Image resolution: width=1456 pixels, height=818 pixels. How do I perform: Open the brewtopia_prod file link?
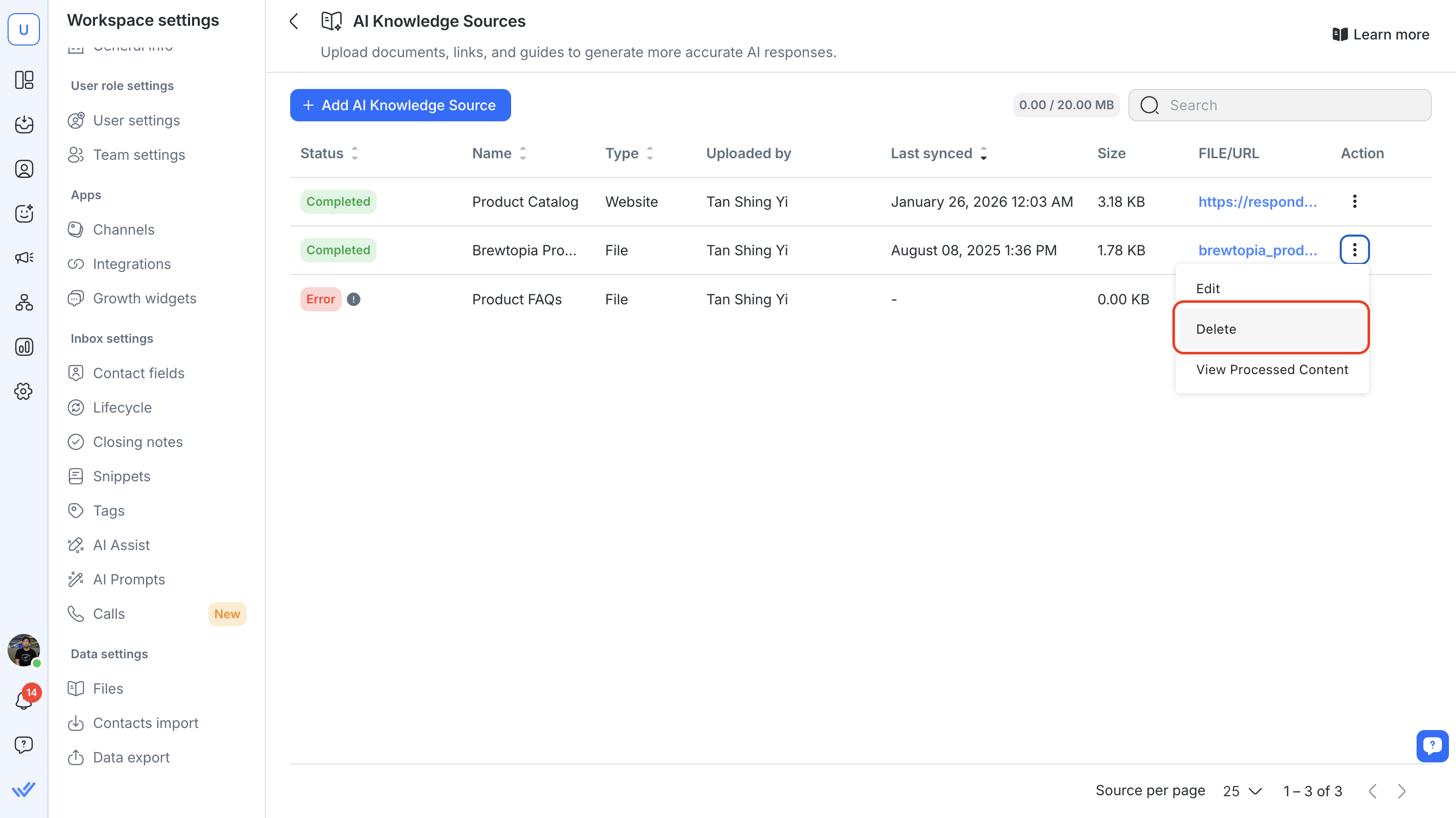[1258, 250]
